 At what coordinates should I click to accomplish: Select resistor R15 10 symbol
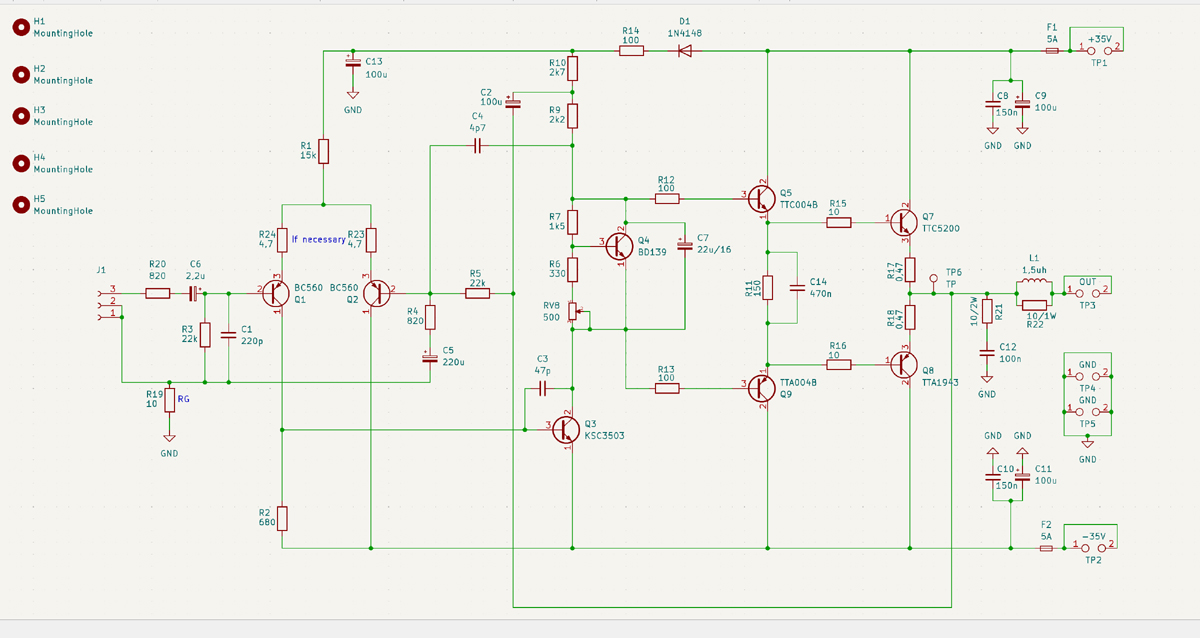click(x=839, y=222)
